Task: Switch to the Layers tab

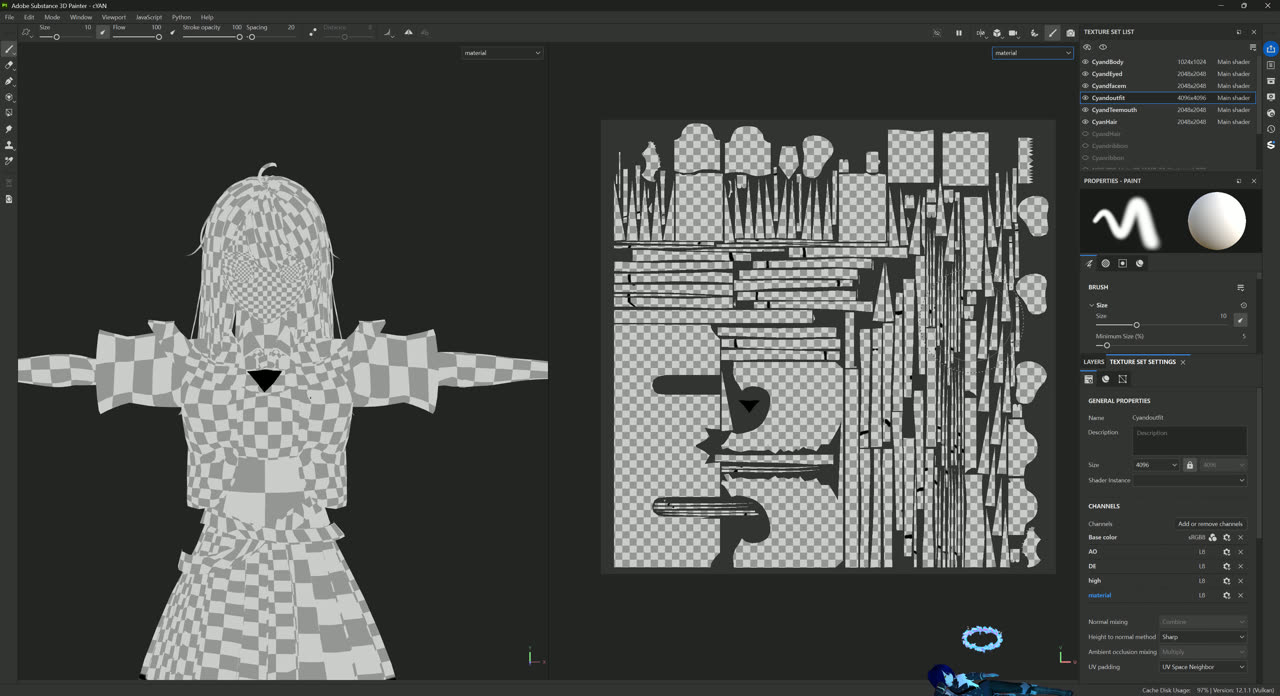Action: [1094, 362]
